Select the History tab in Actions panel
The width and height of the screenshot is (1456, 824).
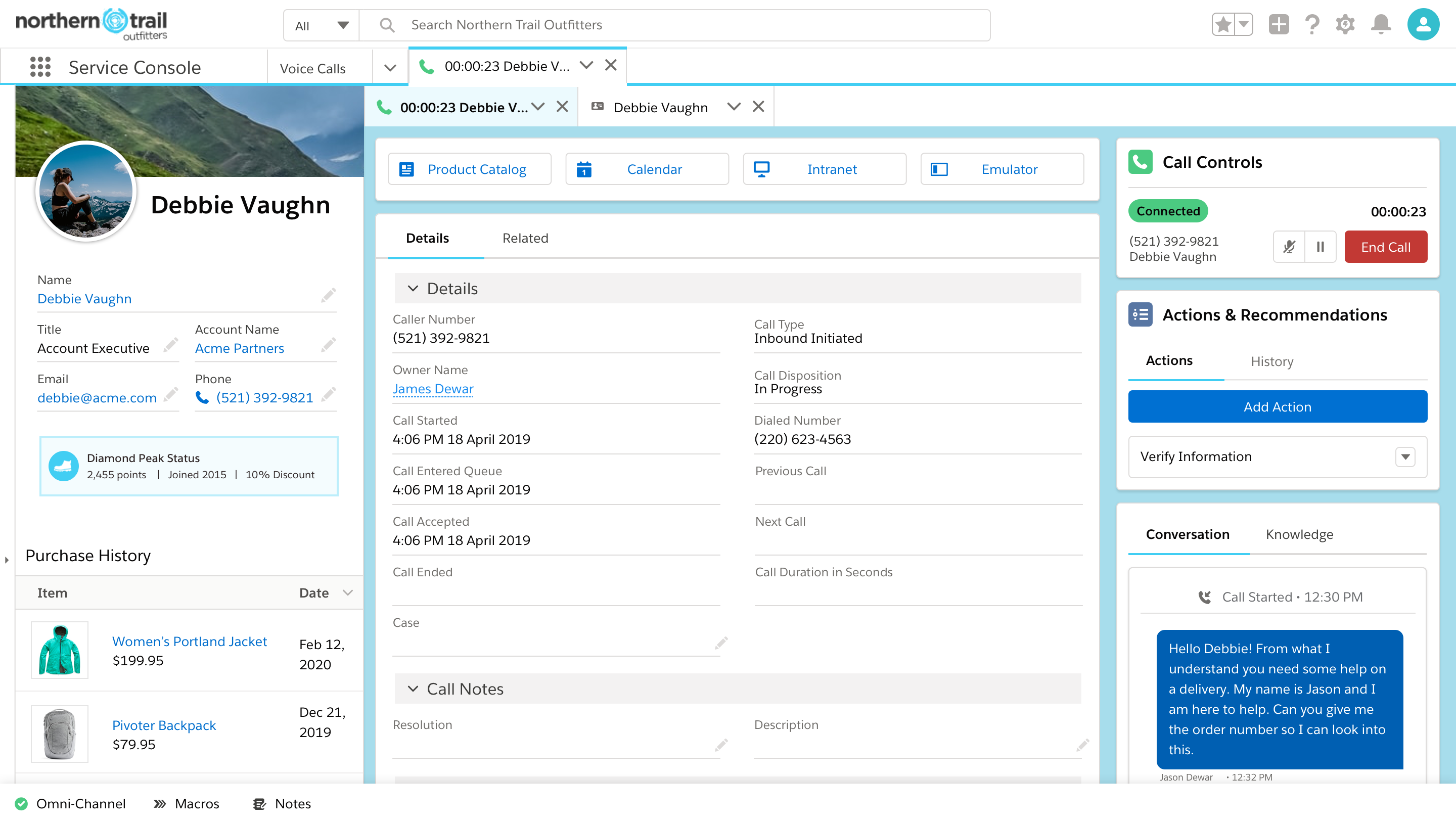(1271, 360)
